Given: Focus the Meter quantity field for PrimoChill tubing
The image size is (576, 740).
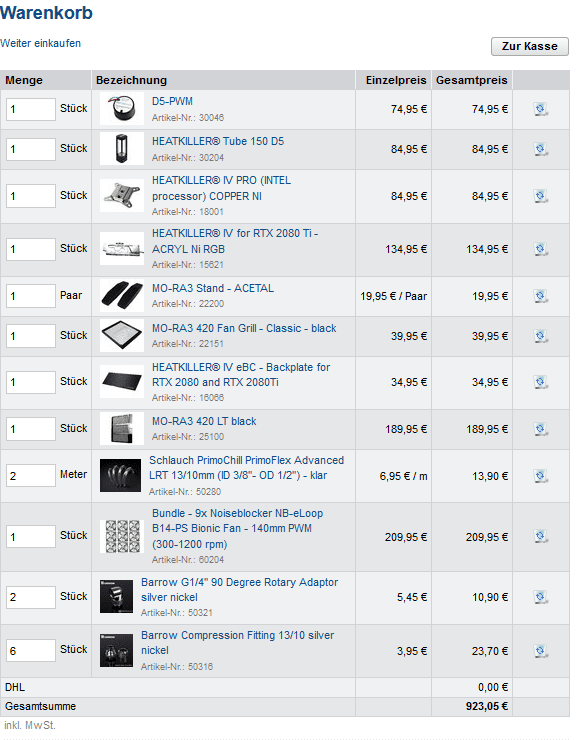Looking at the screenshot, I should (x=31, y=476).
